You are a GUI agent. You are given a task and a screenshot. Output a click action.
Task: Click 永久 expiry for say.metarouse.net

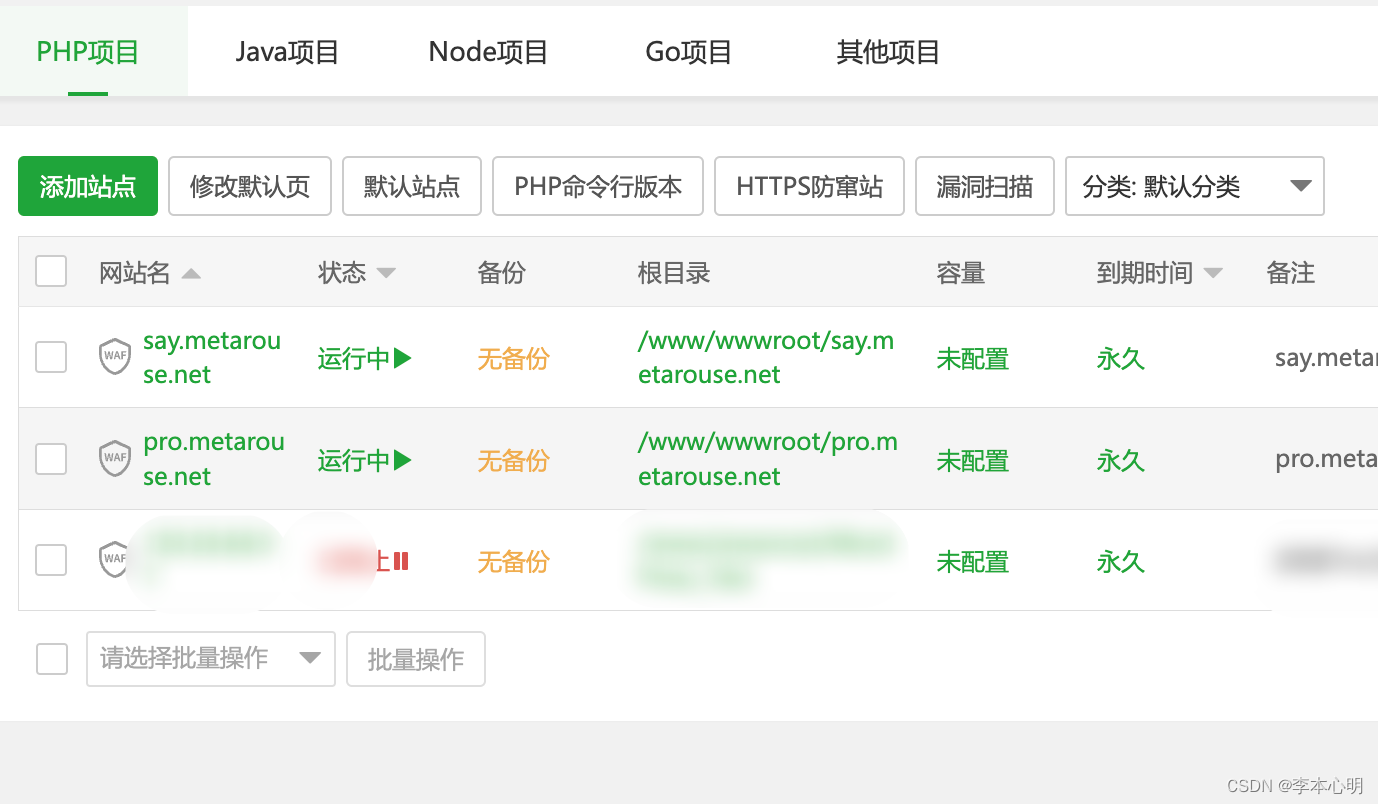click(x=1120, y=358)
